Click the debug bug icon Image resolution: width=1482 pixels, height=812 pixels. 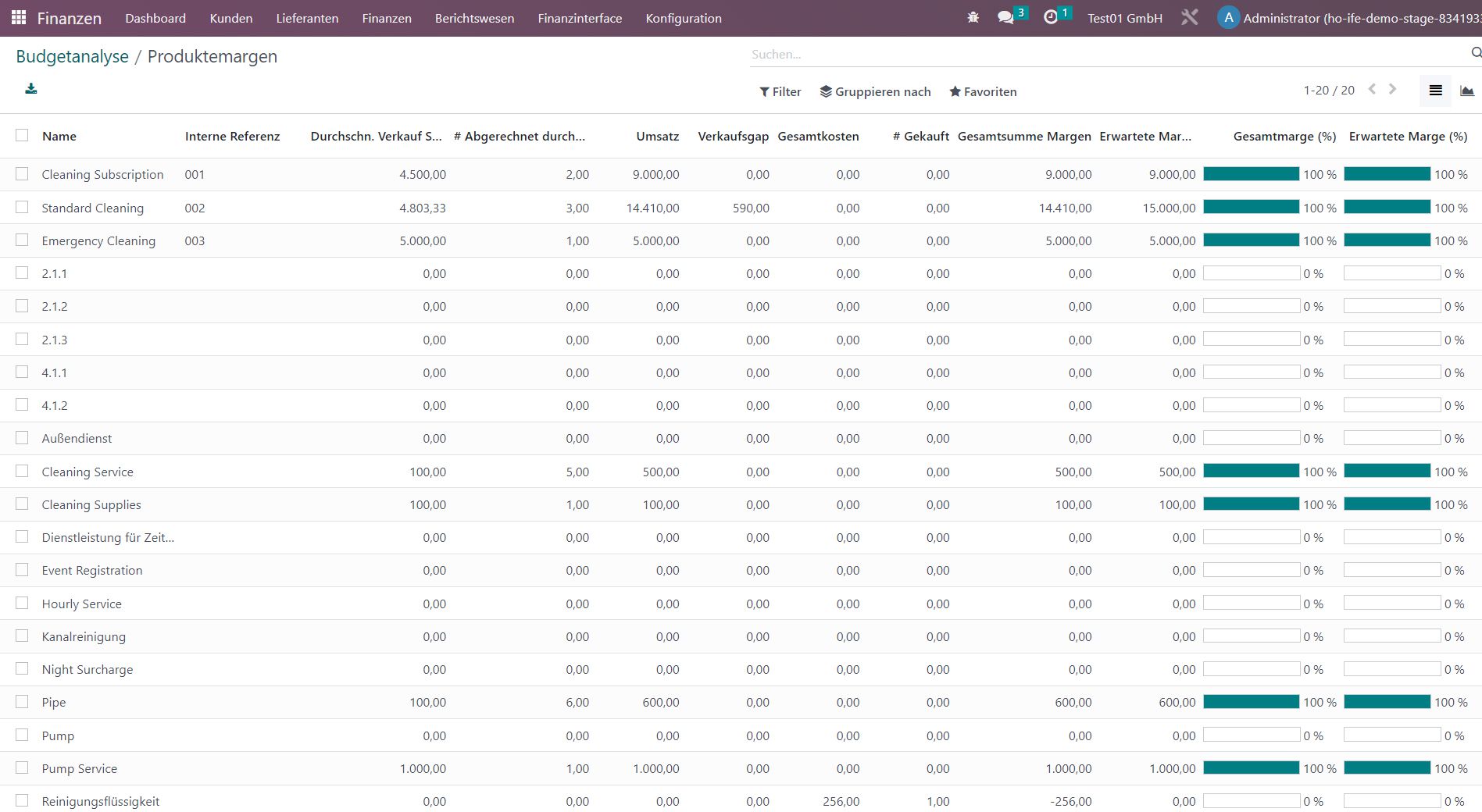(x=973, y=17)
